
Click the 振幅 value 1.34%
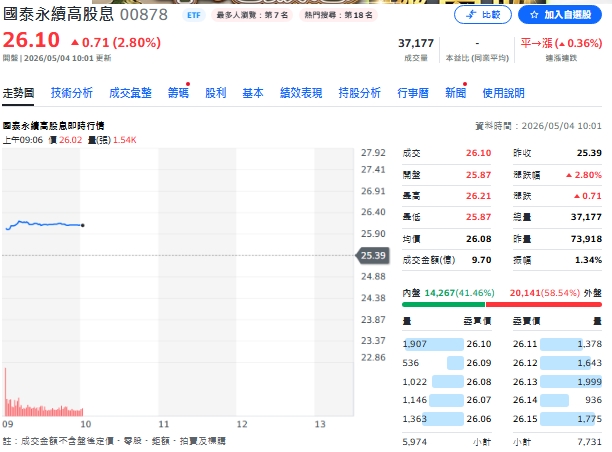588,260
